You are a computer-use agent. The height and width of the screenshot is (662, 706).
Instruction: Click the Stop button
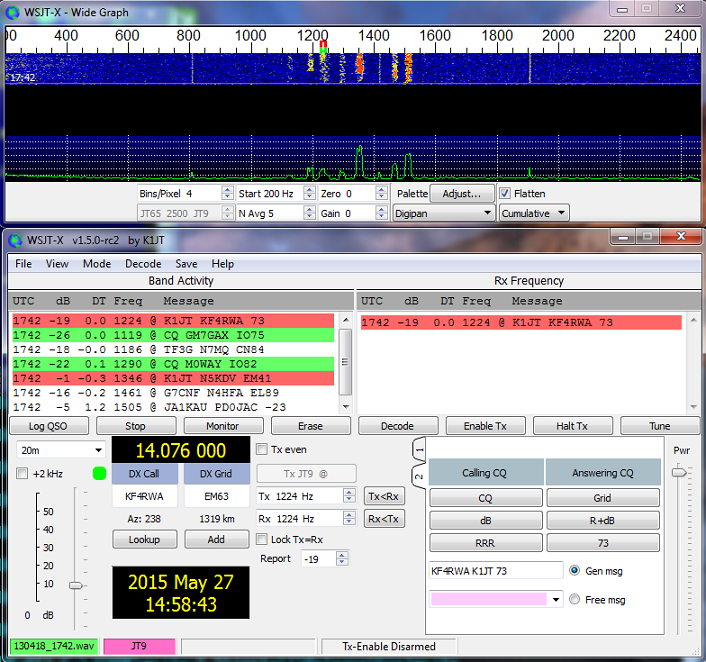[136, 426]
